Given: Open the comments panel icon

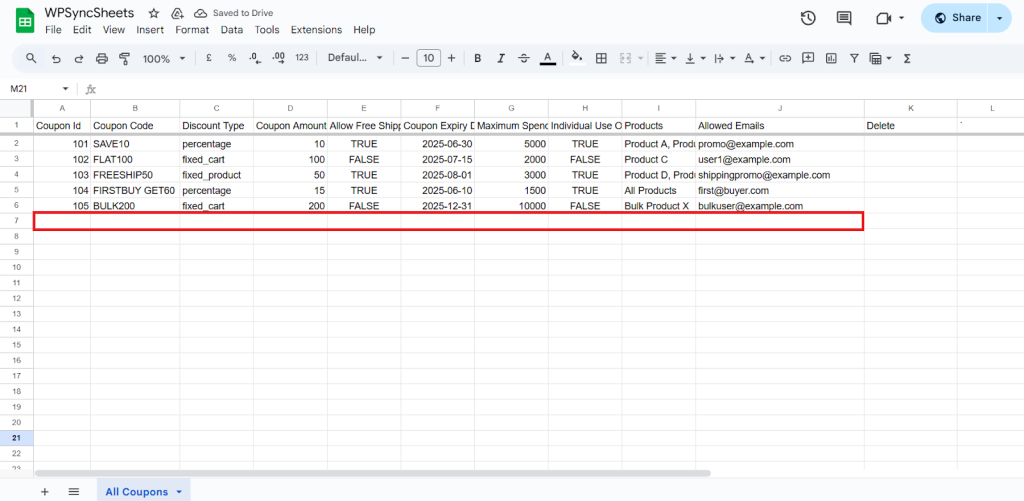Looking at the screenshot, I should [x=844, y=18].
